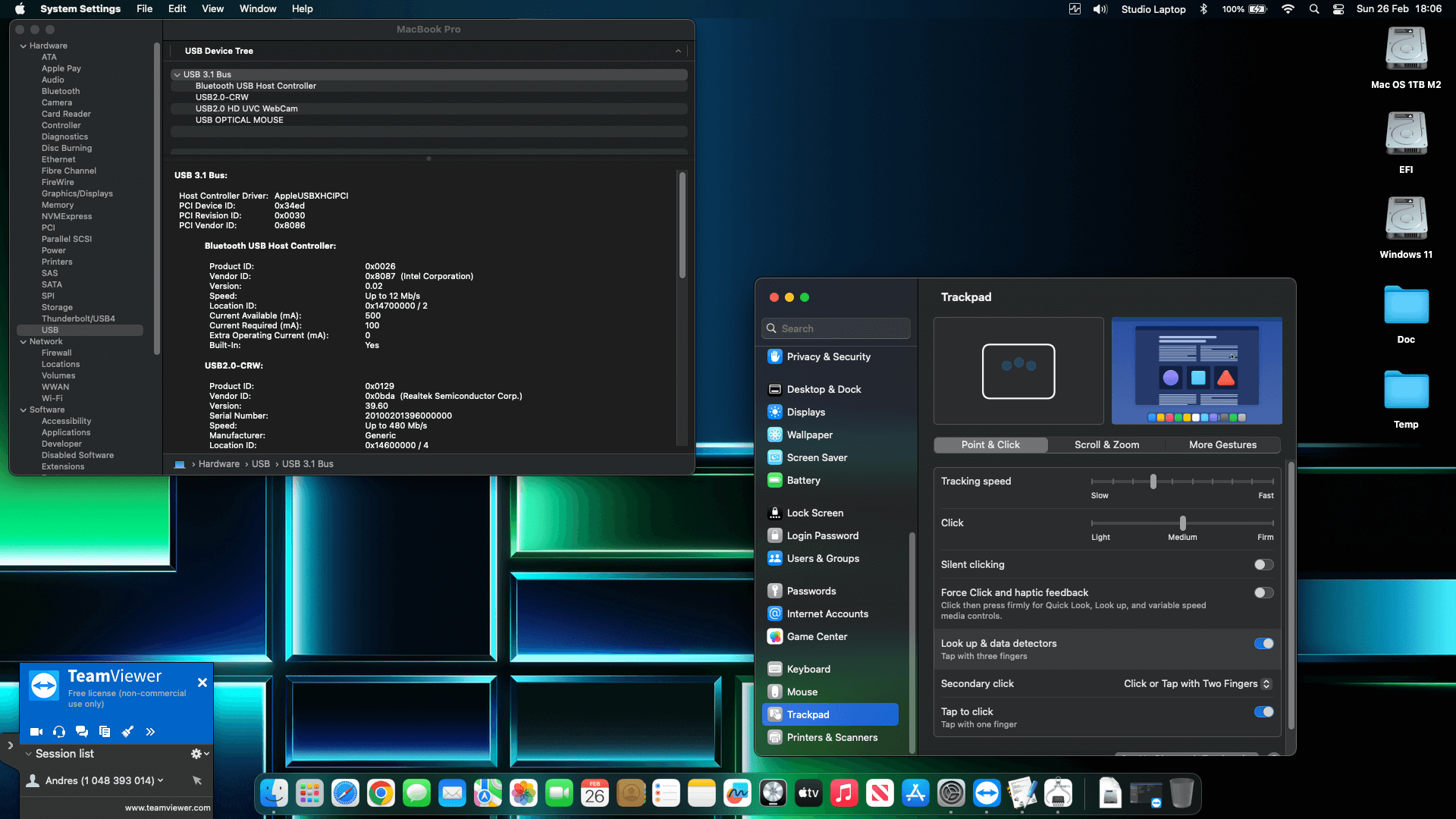Collapse Network section in System Information sidebar
1456x819 pixels.
(x=23, y=342)
